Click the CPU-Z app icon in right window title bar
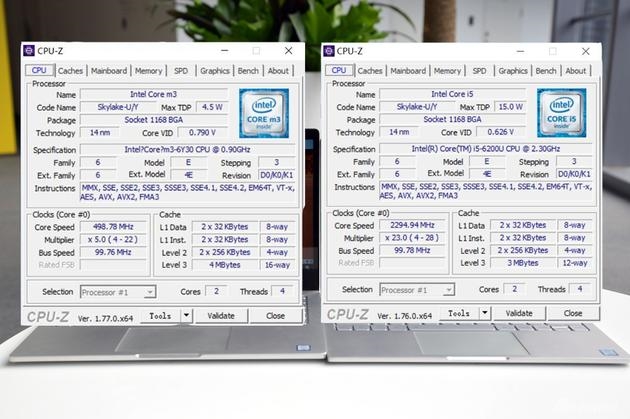 pyautogui.click(x=329, y=51)
